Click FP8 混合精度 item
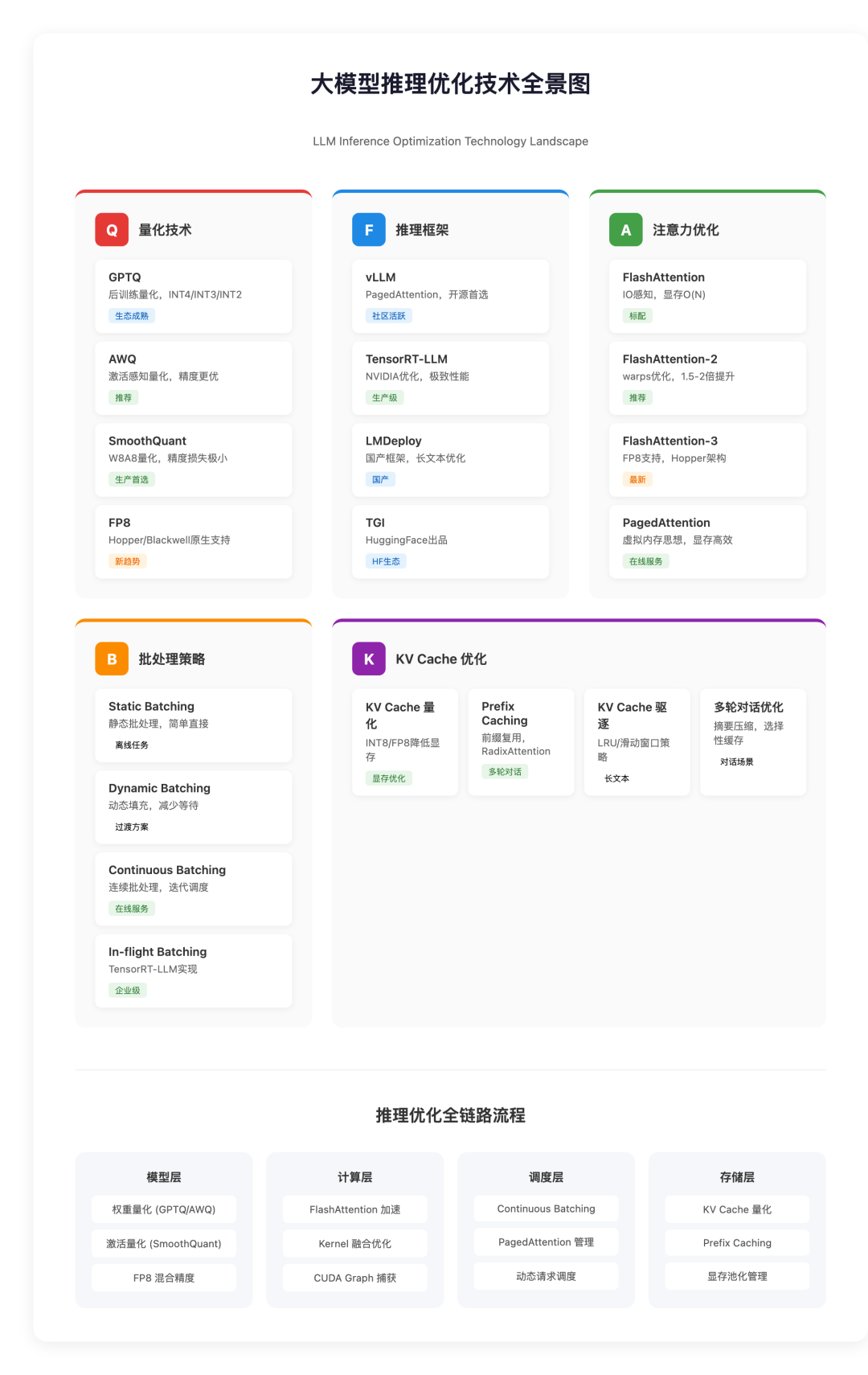This screenshot has height=1375, width=868. click(164, 1278)
